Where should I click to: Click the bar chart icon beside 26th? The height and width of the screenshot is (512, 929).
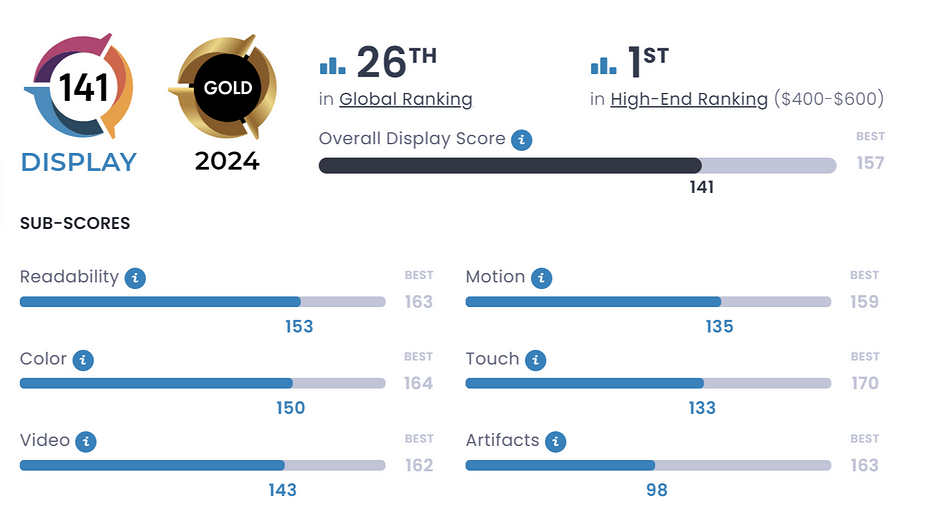tap(332, 65)
